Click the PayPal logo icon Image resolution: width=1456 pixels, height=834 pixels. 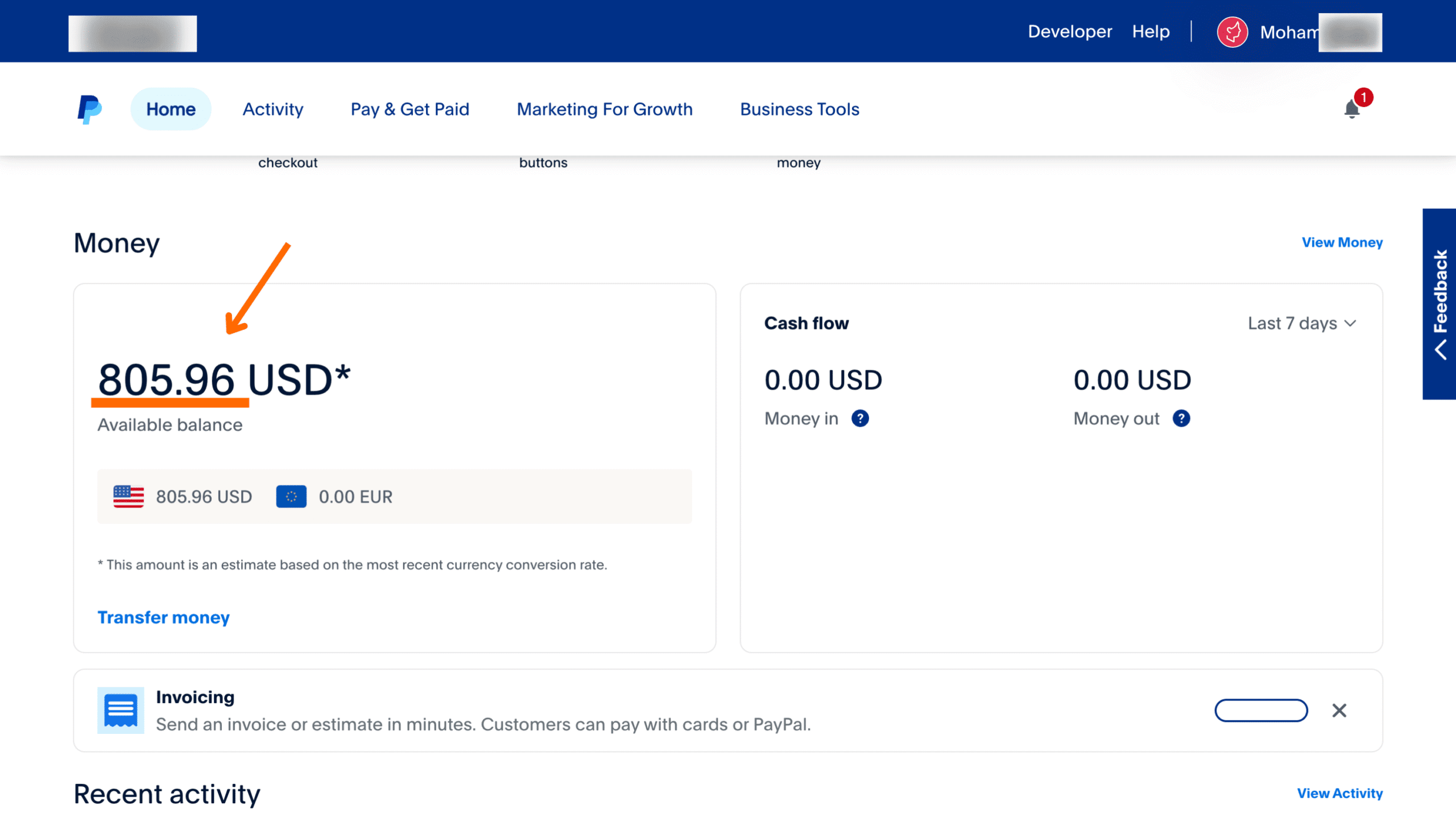(x=90, y=109)
